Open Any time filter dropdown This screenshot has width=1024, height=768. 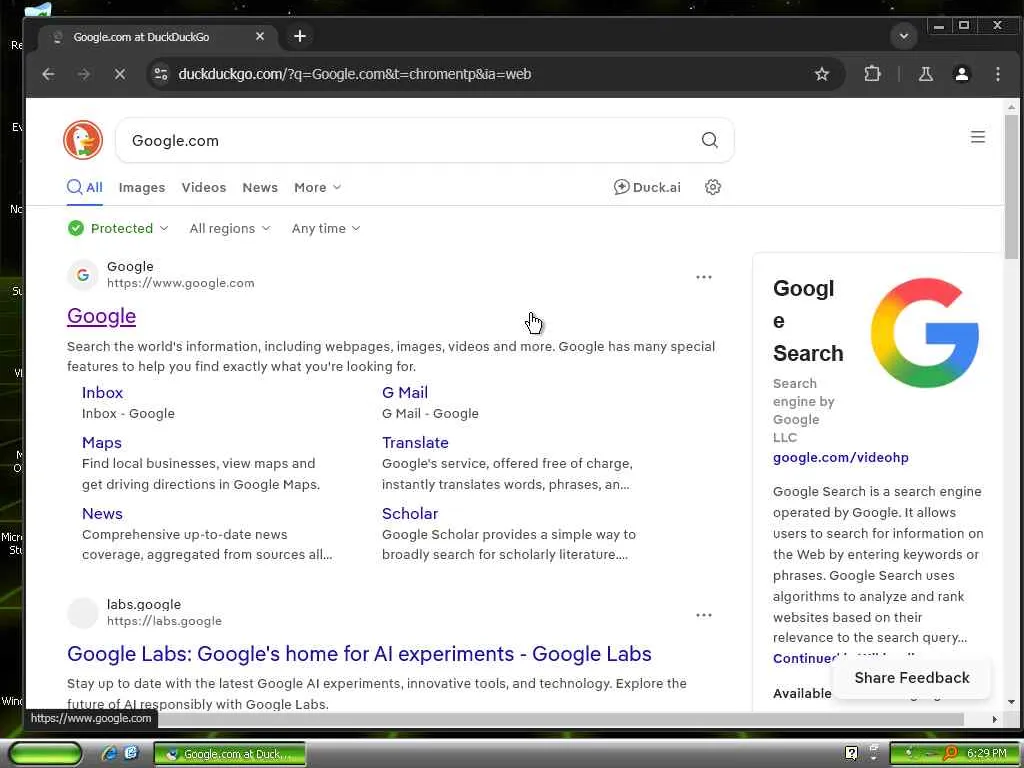(x=326, y=229)
